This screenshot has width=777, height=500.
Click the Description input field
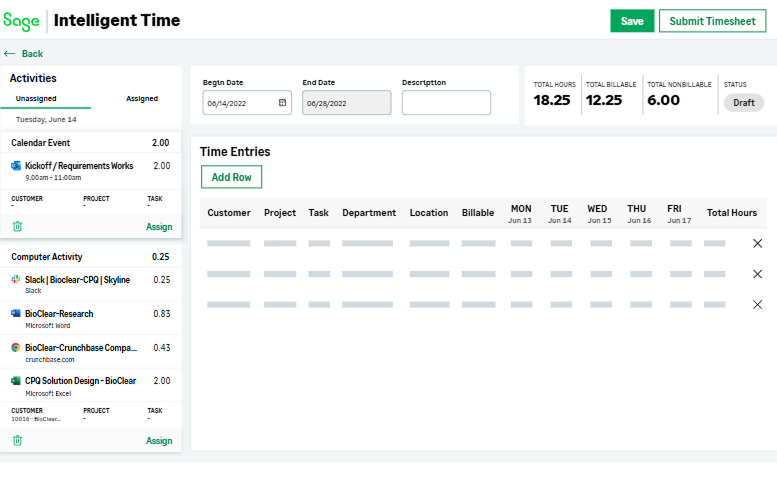446,103
